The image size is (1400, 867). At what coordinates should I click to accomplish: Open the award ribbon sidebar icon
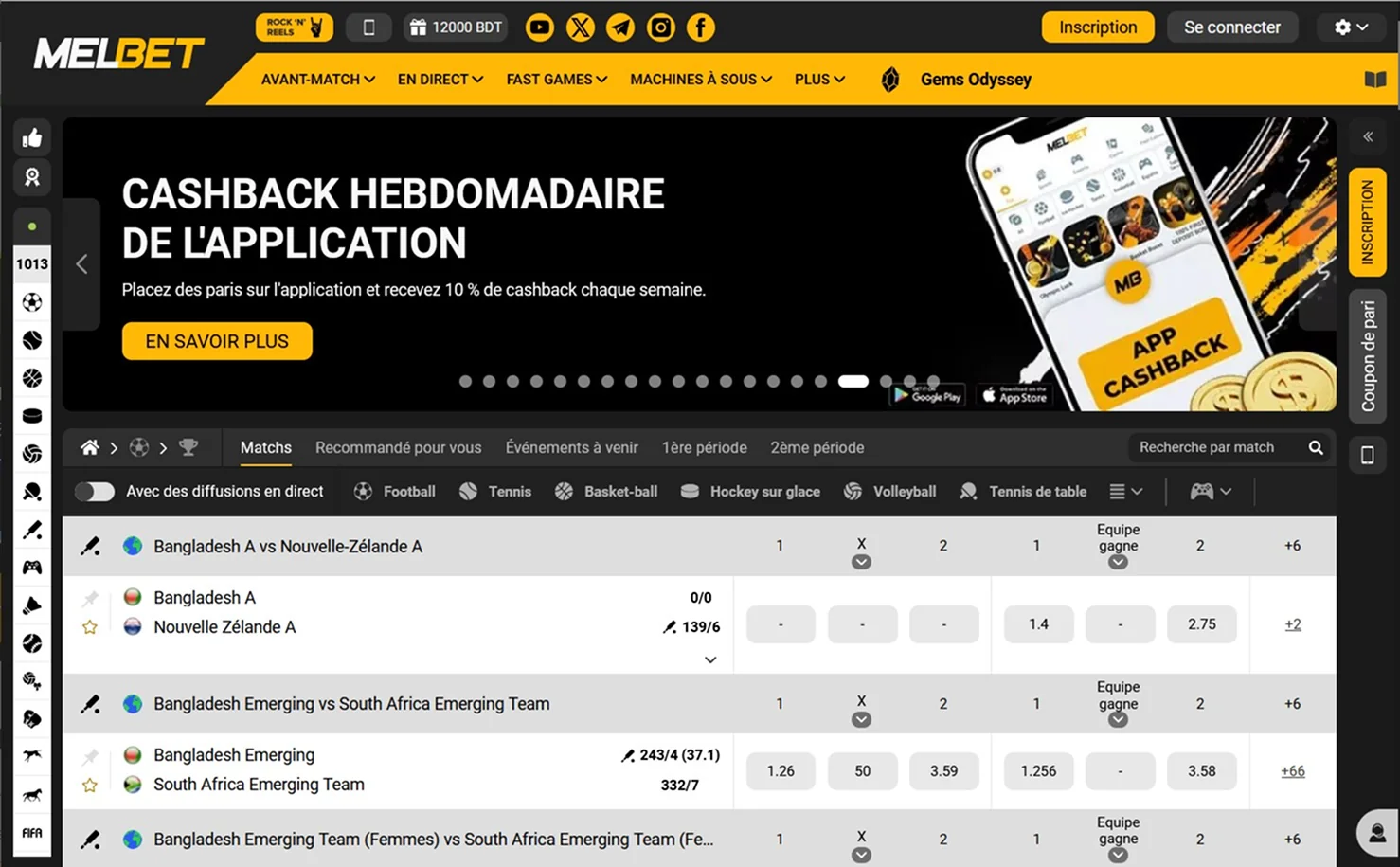[x=32, y=177]
